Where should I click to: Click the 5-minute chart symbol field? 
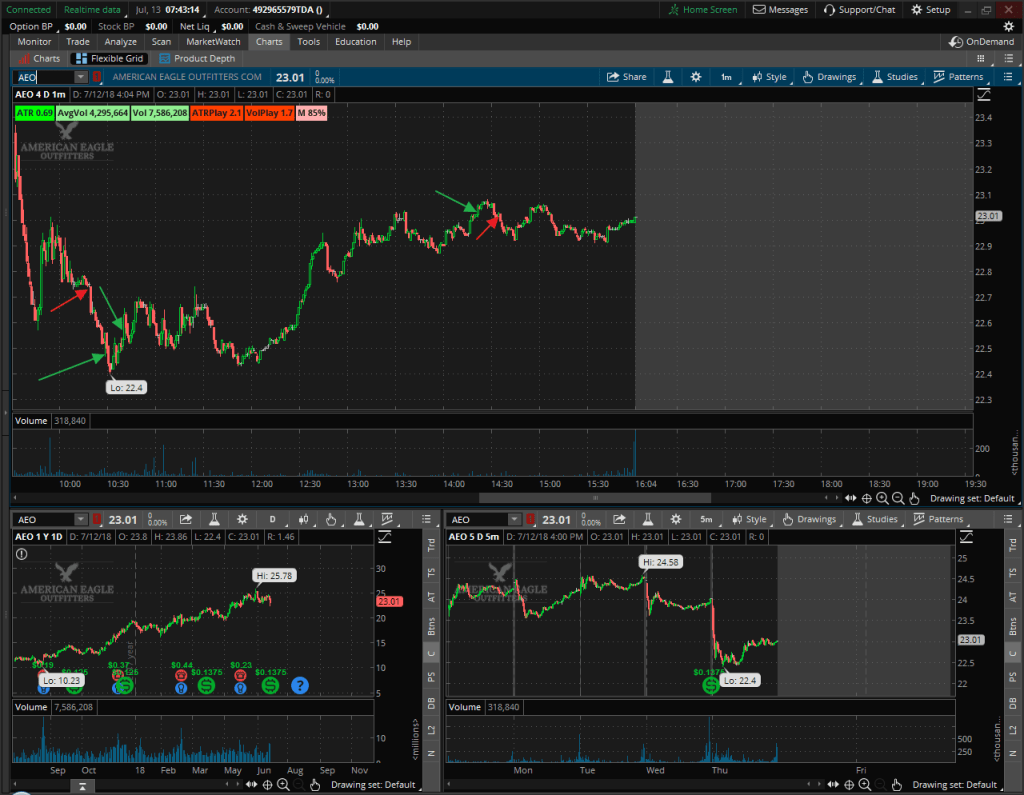pyautogui.click(x=478, y=519)
